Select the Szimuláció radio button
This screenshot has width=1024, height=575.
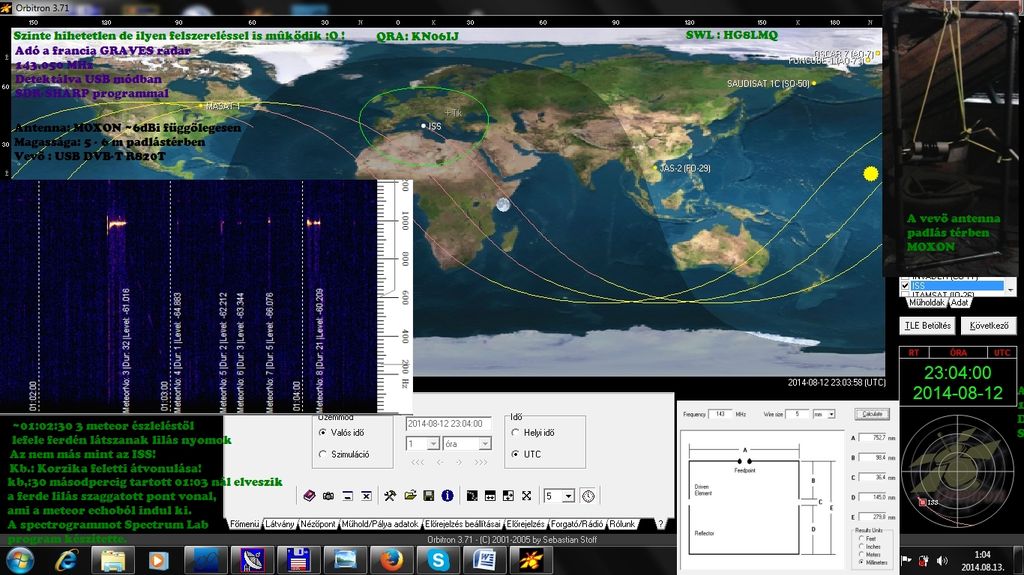323,454
